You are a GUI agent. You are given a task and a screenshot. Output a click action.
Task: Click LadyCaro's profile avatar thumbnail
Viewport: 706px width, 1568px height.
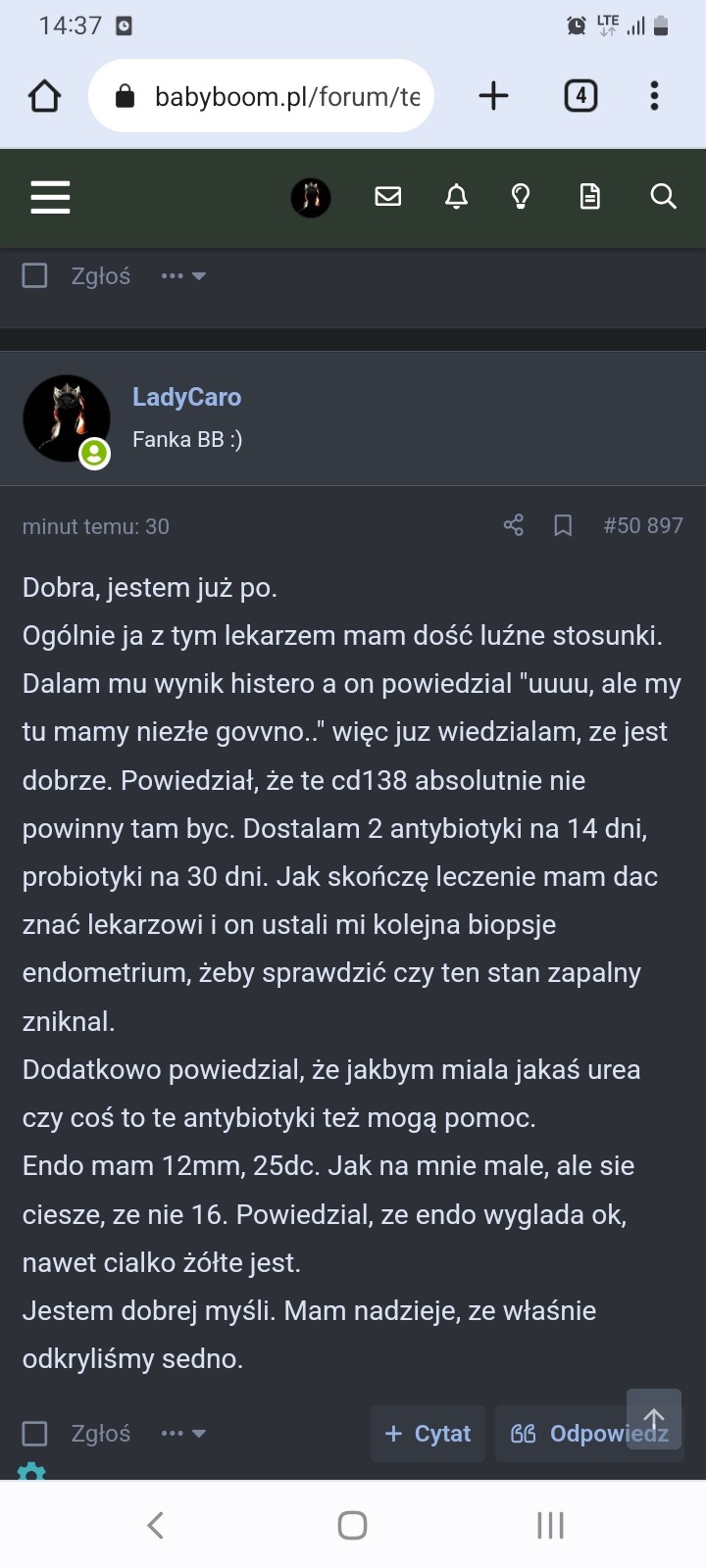click(x=66, y=418)
